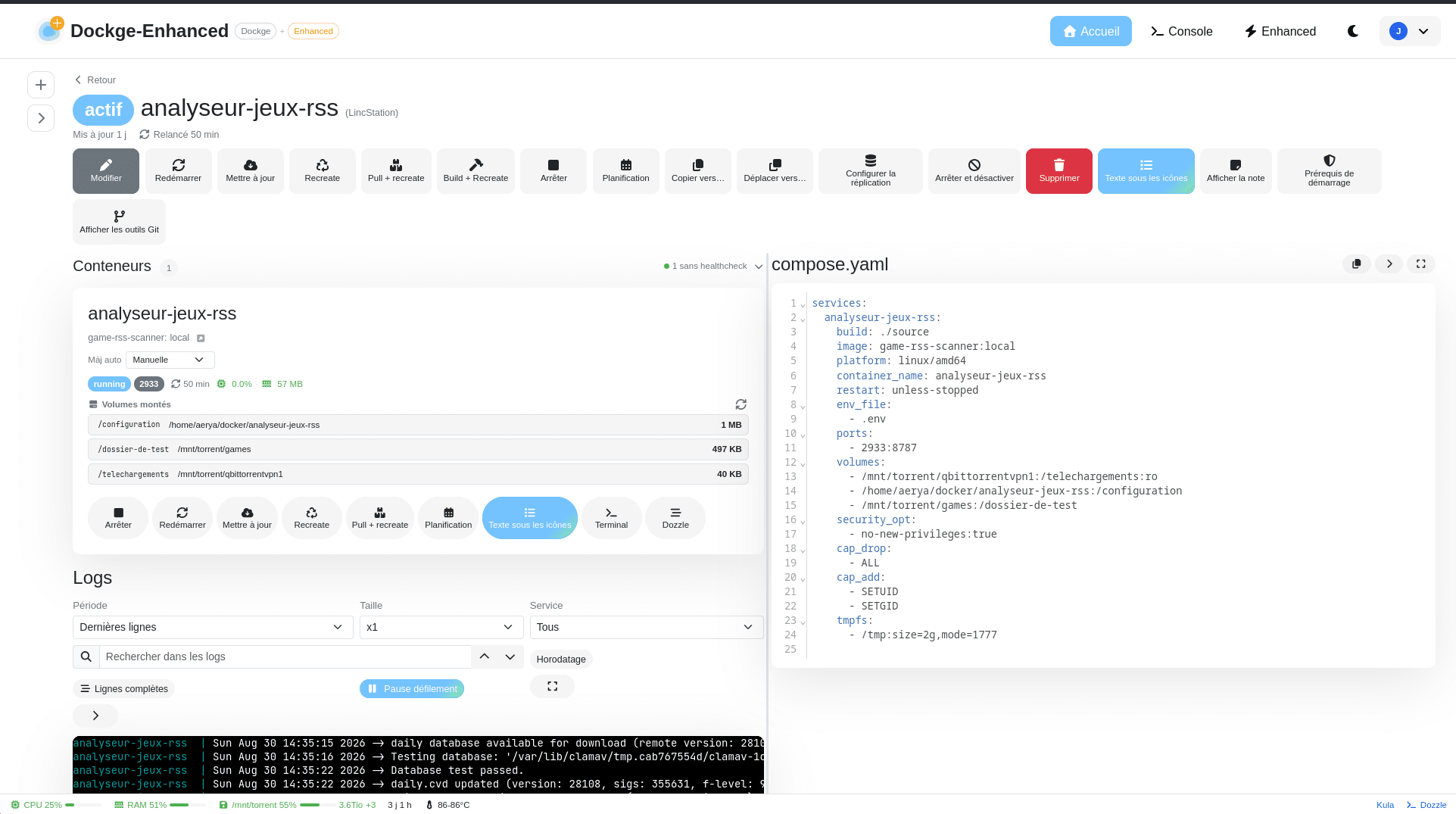Click the RAM 51% usage bar
Viewport: 1456px width, 814px height.
pyautogui.click(x=188, y=805)
